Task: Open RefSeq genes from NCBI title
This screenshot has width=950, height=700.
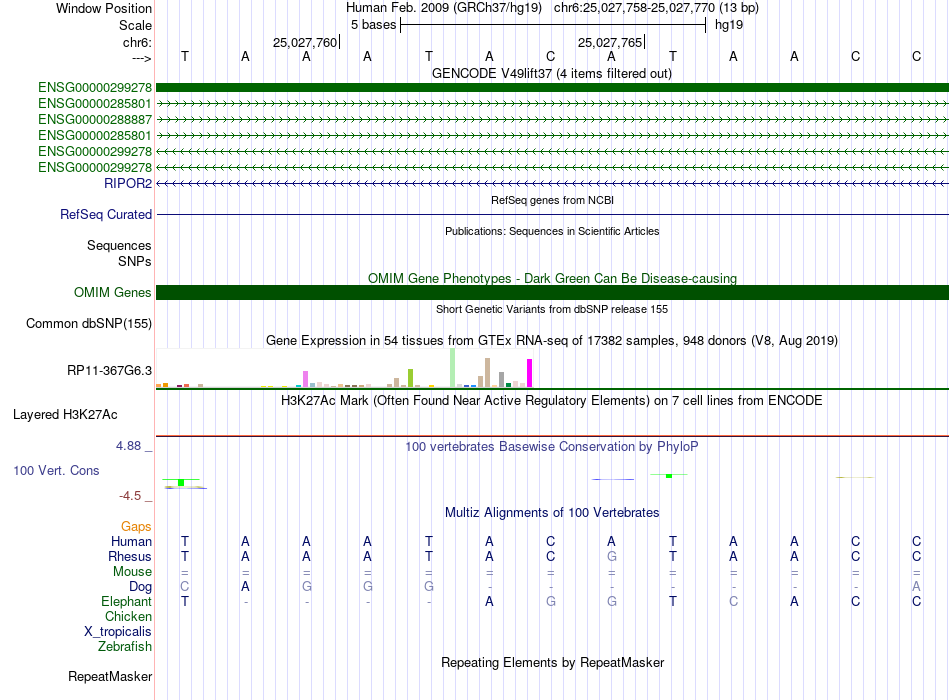Action: click(553, 200)
